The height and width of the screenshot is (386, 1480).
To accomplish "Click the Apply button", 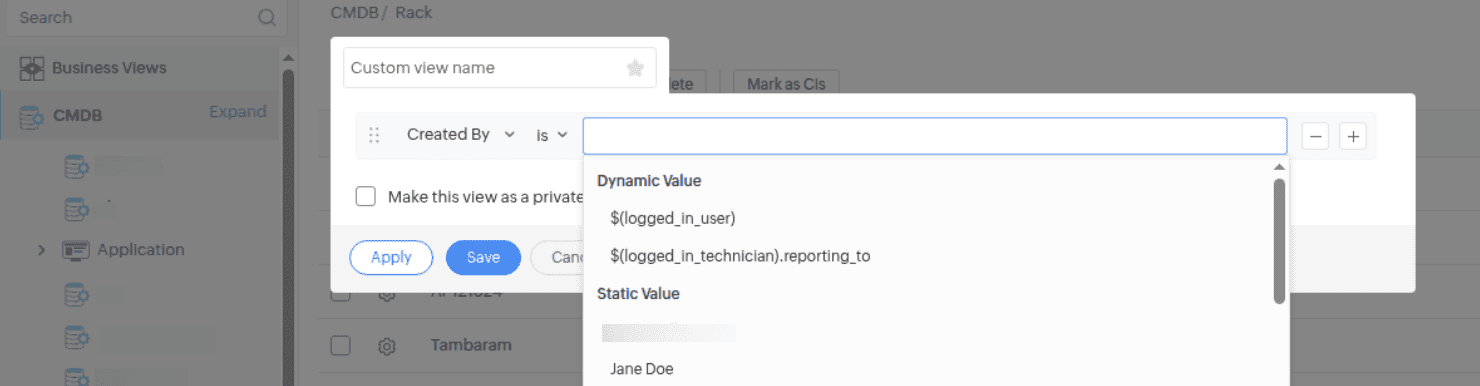I will (x=391, y=257).
